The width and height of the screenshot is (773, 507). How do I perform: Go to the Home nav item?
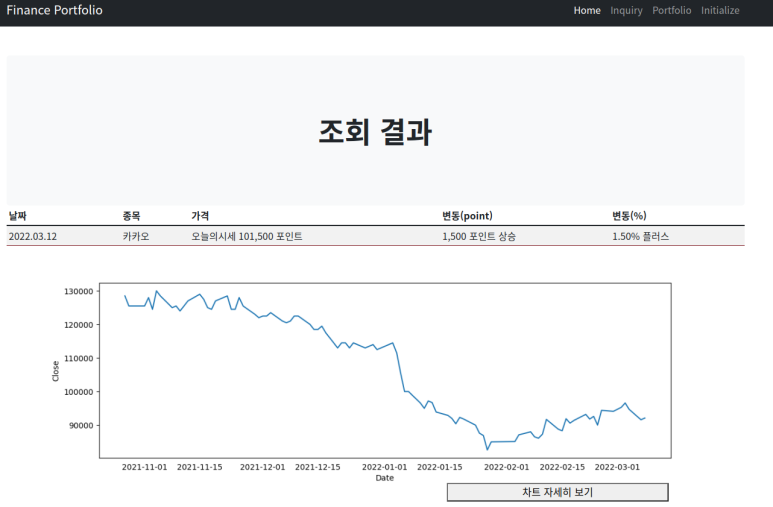(587, 10)
